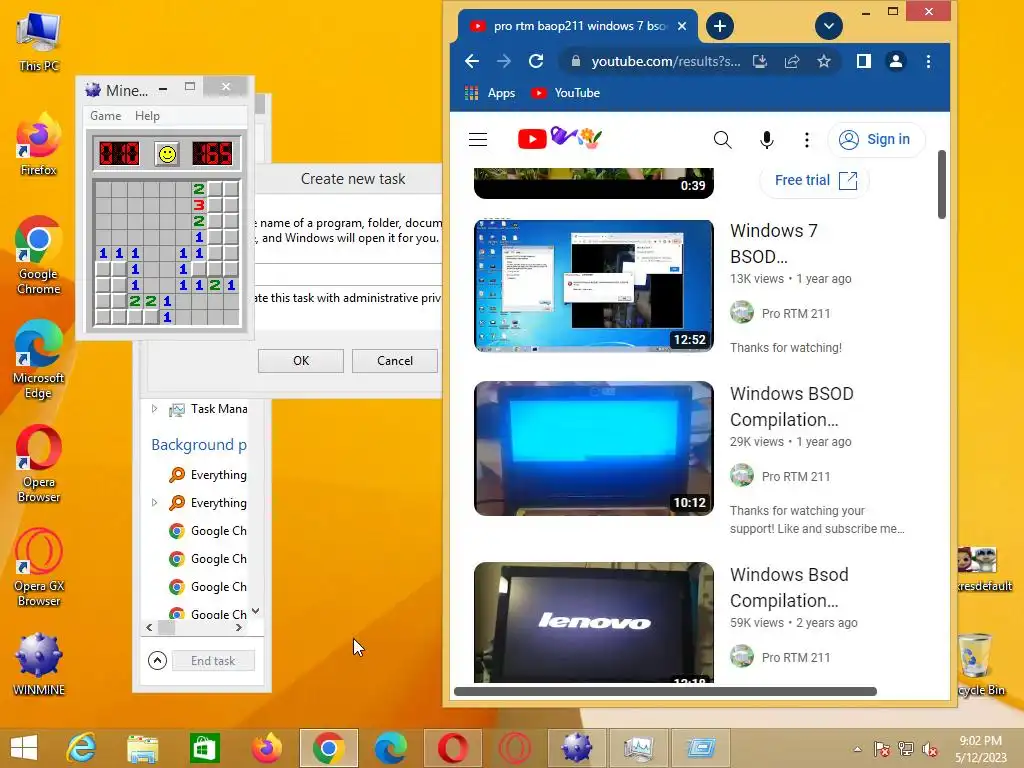Open YouTube settings three-dot menu
This screenshot has width=1024, height=768.
click(x=807, y=139)
